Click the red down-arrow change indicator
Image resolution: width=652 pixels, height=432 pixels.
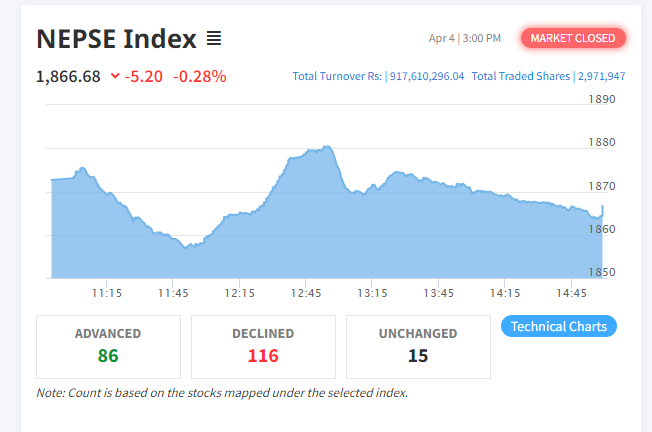pos(115,76)
